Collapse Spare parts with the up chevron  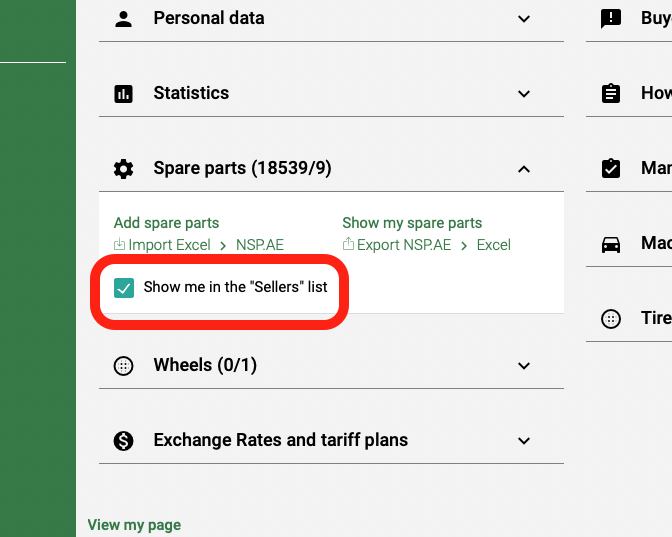coord(524,169)
